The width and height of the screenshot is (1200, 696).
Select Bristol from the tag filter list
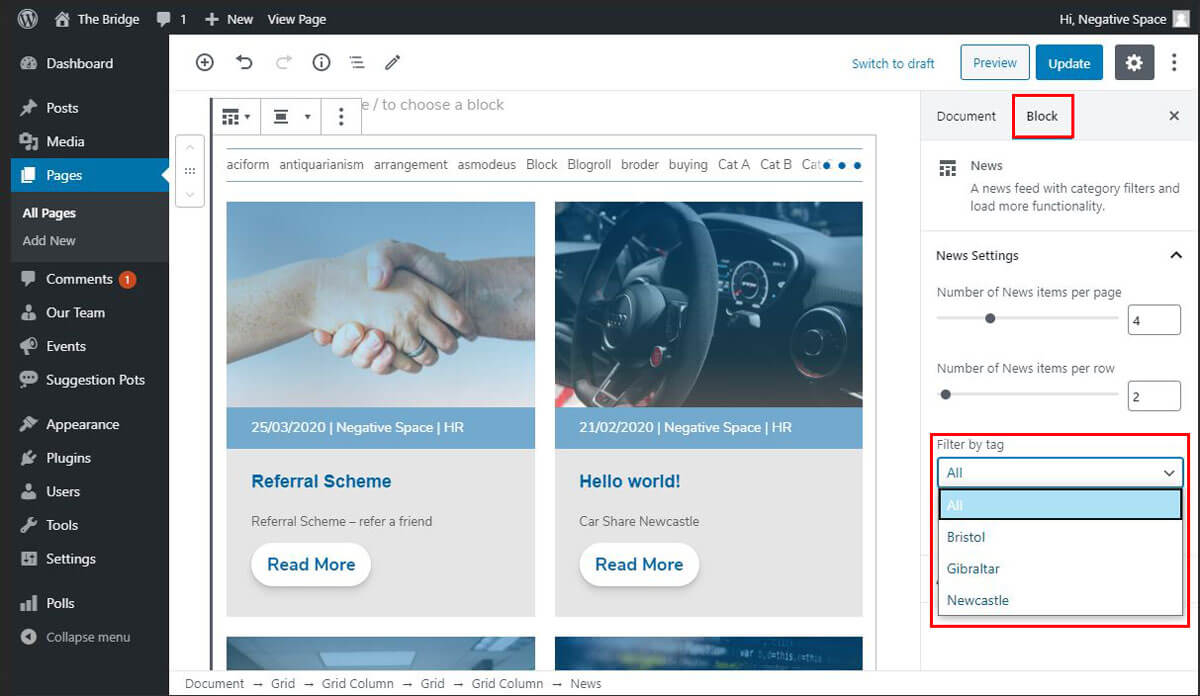click(966, 537)
